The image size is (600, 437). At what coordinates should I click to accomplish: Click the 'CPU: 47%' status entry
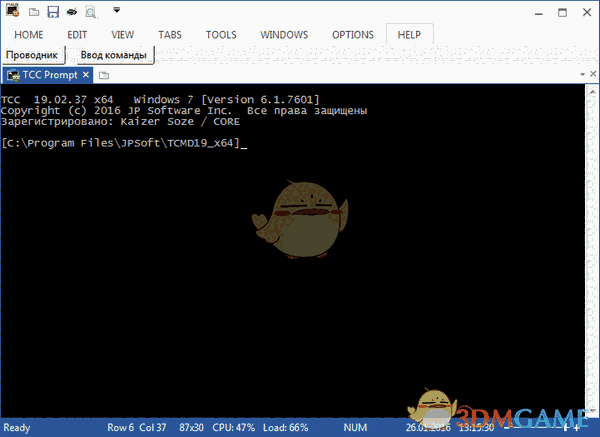[234, 427]
